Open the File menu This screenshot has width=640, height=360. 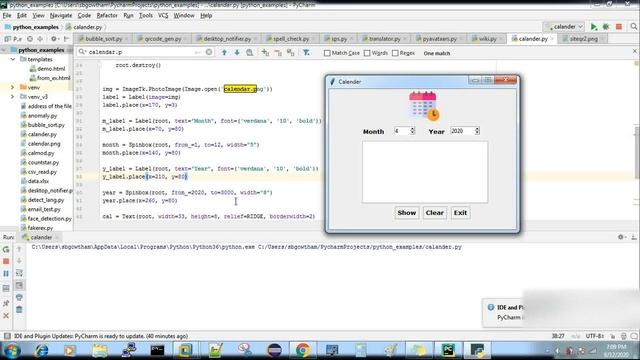tap(7, 16)
